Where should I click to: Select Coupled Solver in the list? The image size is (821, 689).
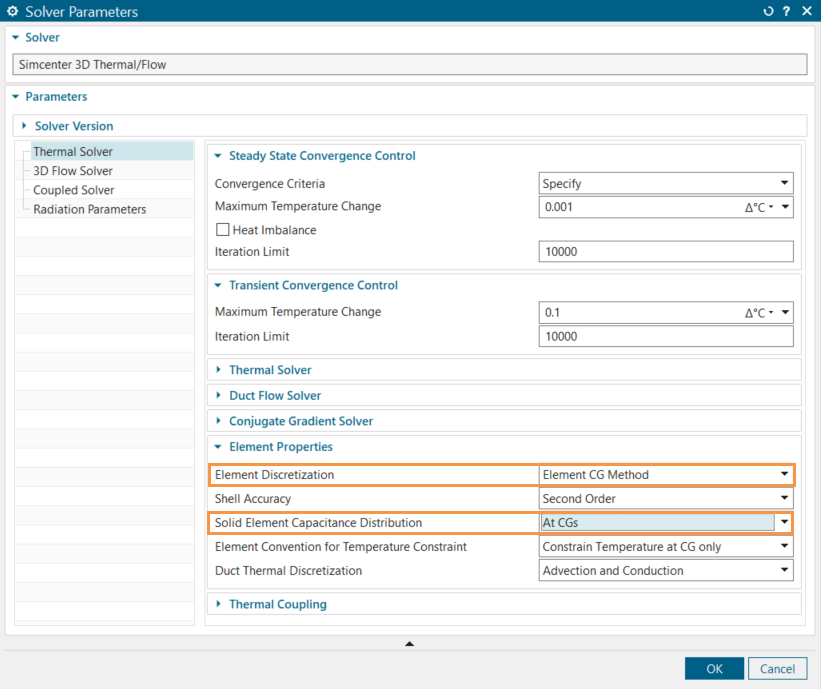pyautogui.click(x=74, y=190)
